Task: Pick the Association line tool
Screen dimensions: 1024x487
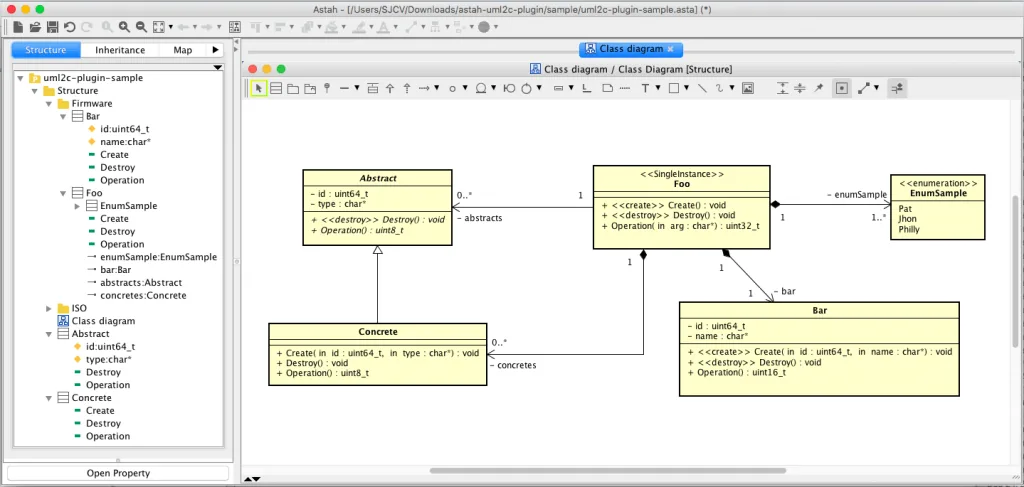Action: point(345,88)
